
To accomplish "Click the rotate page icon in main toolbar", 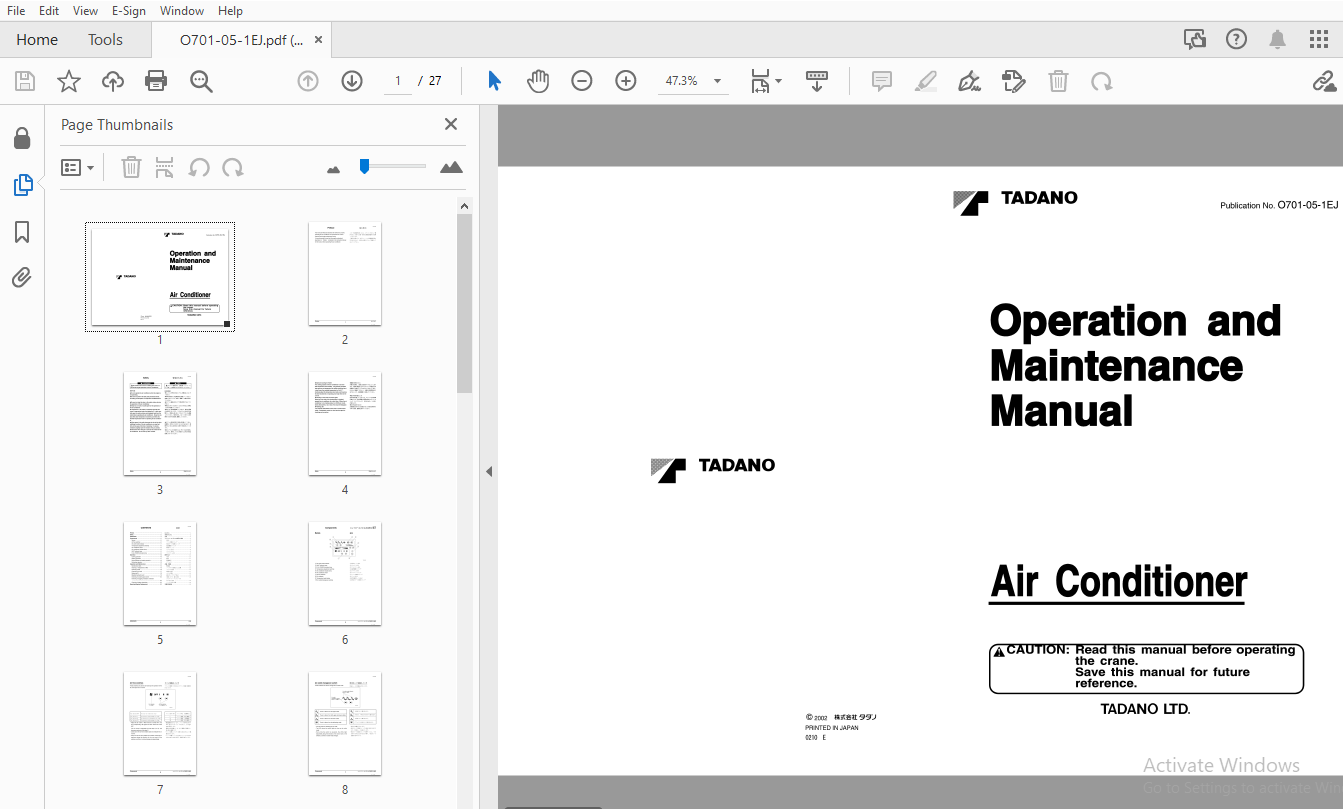I will 1102,81.
